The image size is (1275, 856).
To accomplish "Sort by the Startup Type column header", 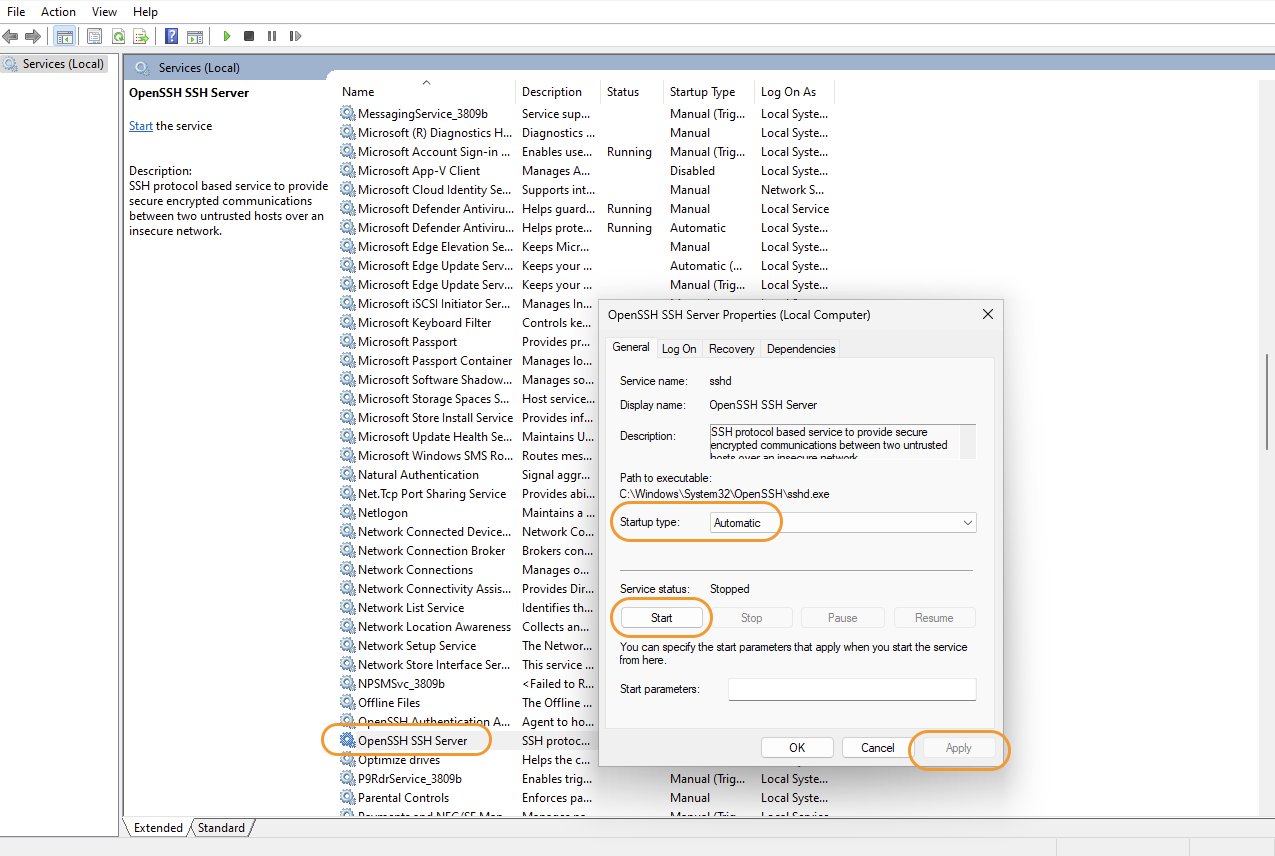I will [x=709, y=92].
